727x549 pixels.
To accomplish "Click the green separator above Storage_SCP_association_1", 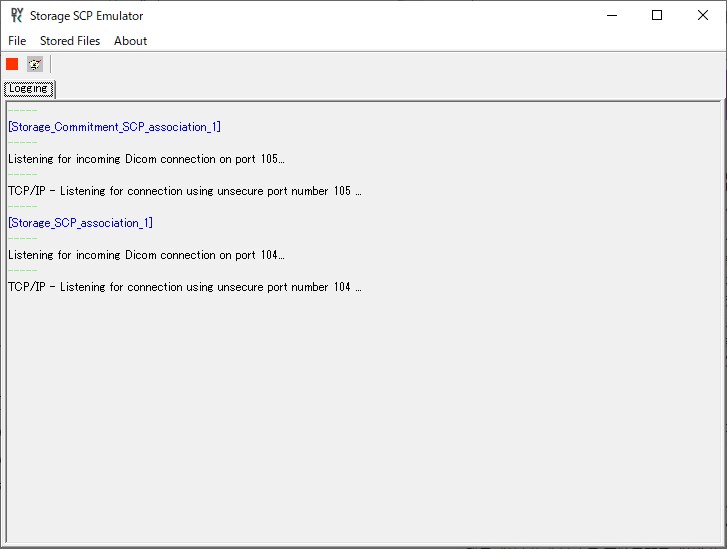I will pos(22,206).
